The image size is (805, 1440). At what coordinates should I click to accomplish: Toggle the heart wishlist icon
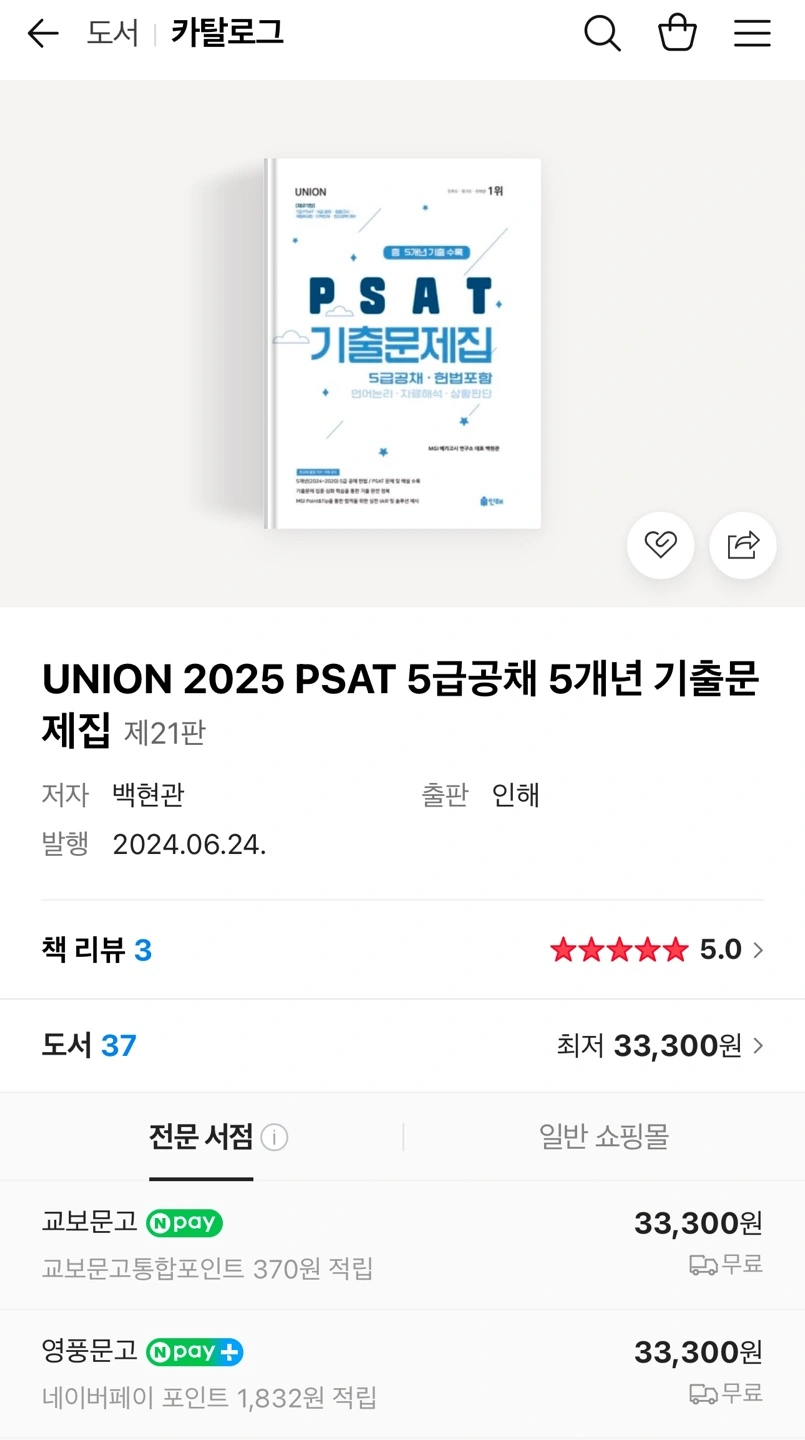[x=660, y=545]
